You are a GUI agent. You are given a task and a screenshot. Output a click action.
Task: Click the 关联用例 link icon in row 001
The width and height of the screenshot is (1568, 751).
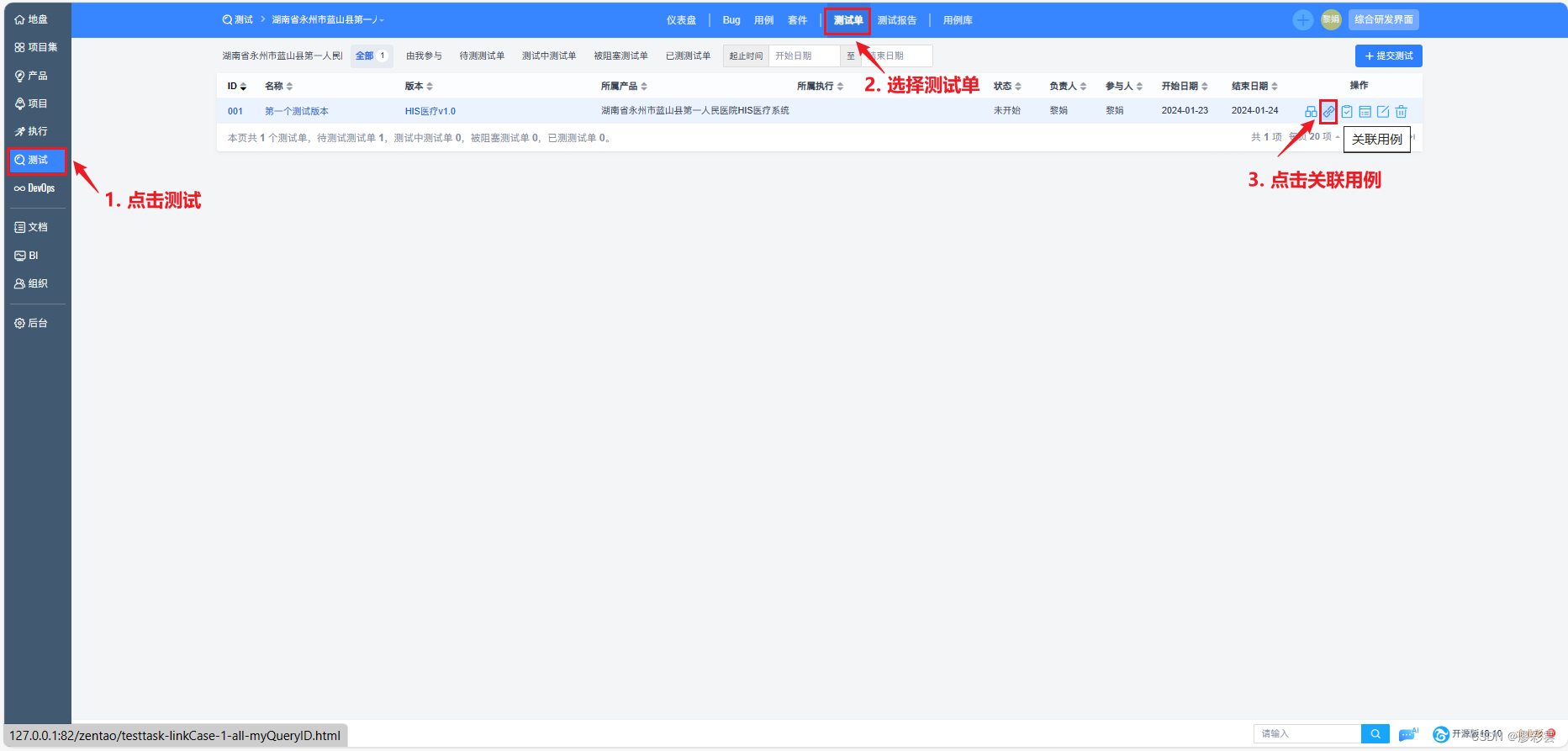1328,111
